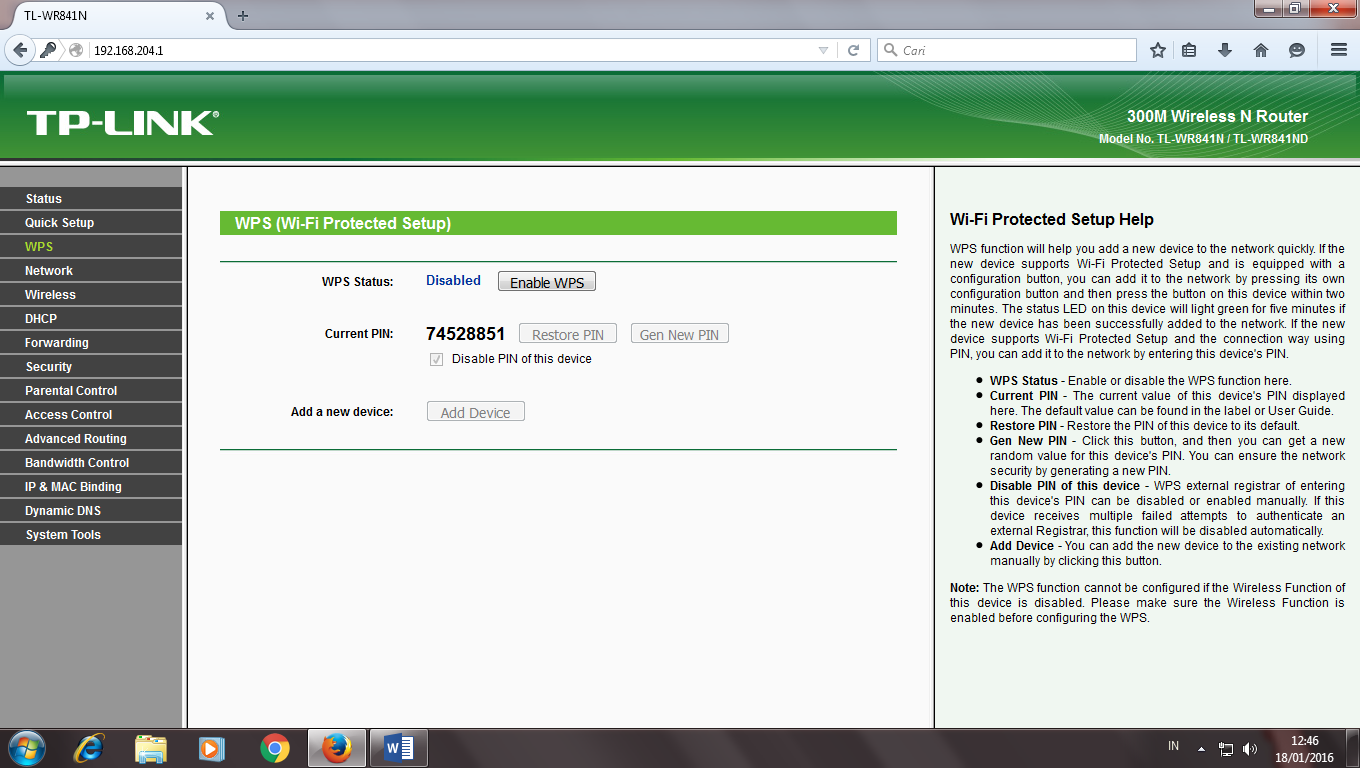Open Network menu item
1360x768 pixels.
click(x=91, y=271)
